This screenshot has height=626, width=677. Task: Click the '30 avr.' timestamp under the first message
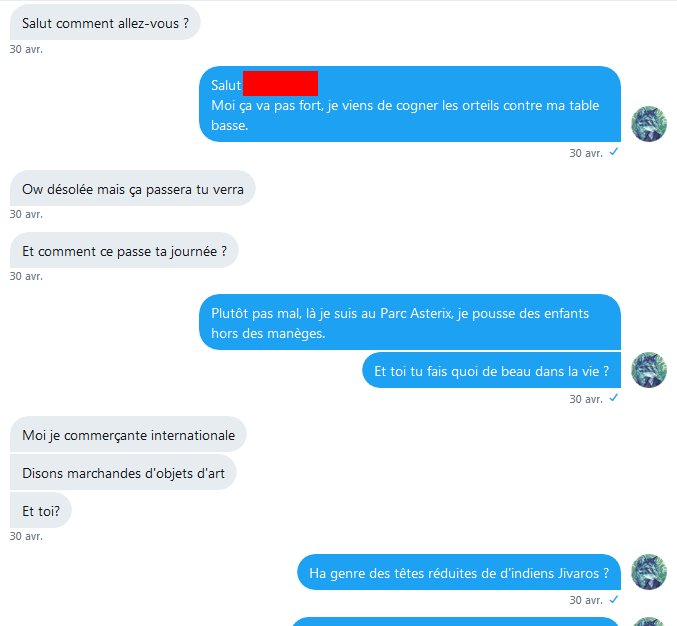(26, 49)
